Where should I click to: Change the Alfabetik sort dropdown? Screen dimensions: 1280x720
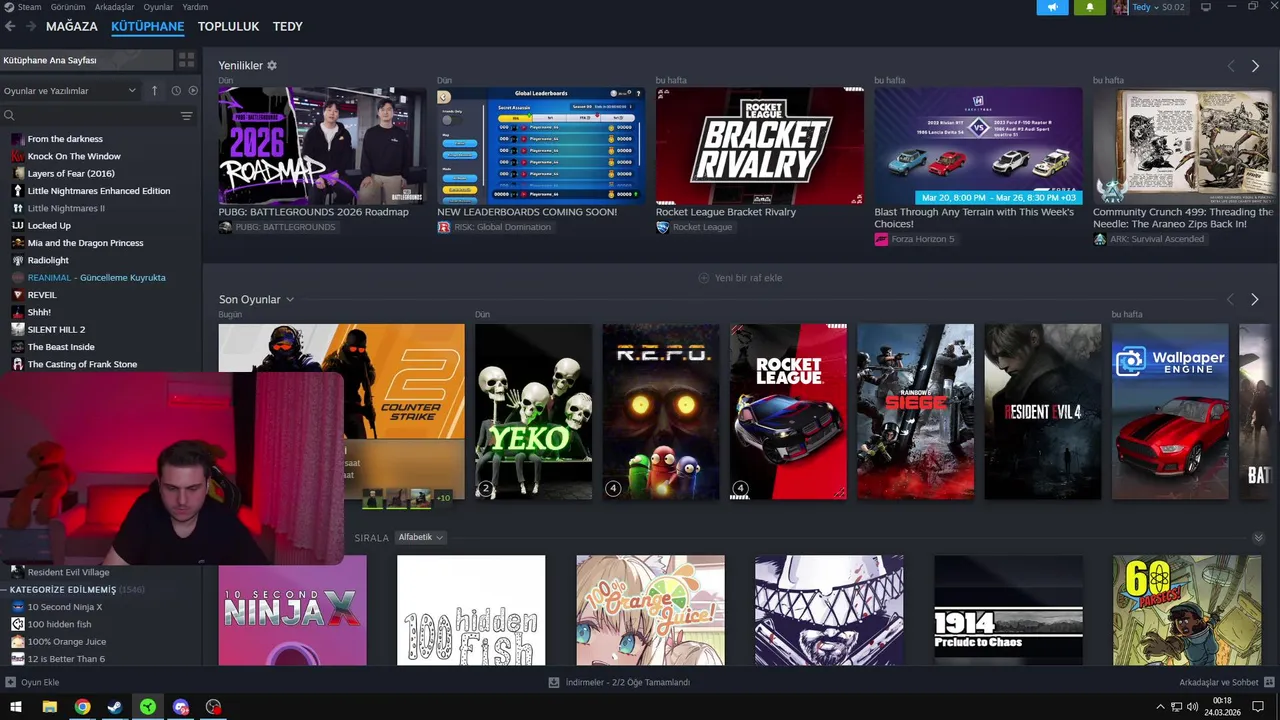420,537
